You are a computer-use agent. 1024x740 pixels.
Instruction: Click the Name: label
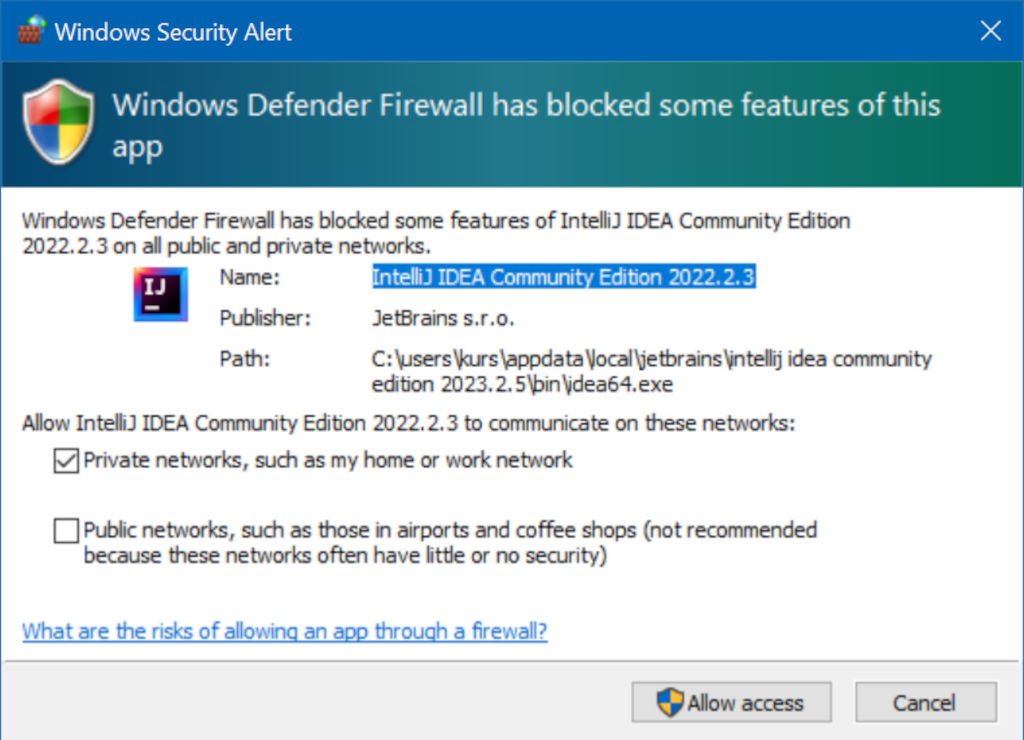click(x=249, y=278)
